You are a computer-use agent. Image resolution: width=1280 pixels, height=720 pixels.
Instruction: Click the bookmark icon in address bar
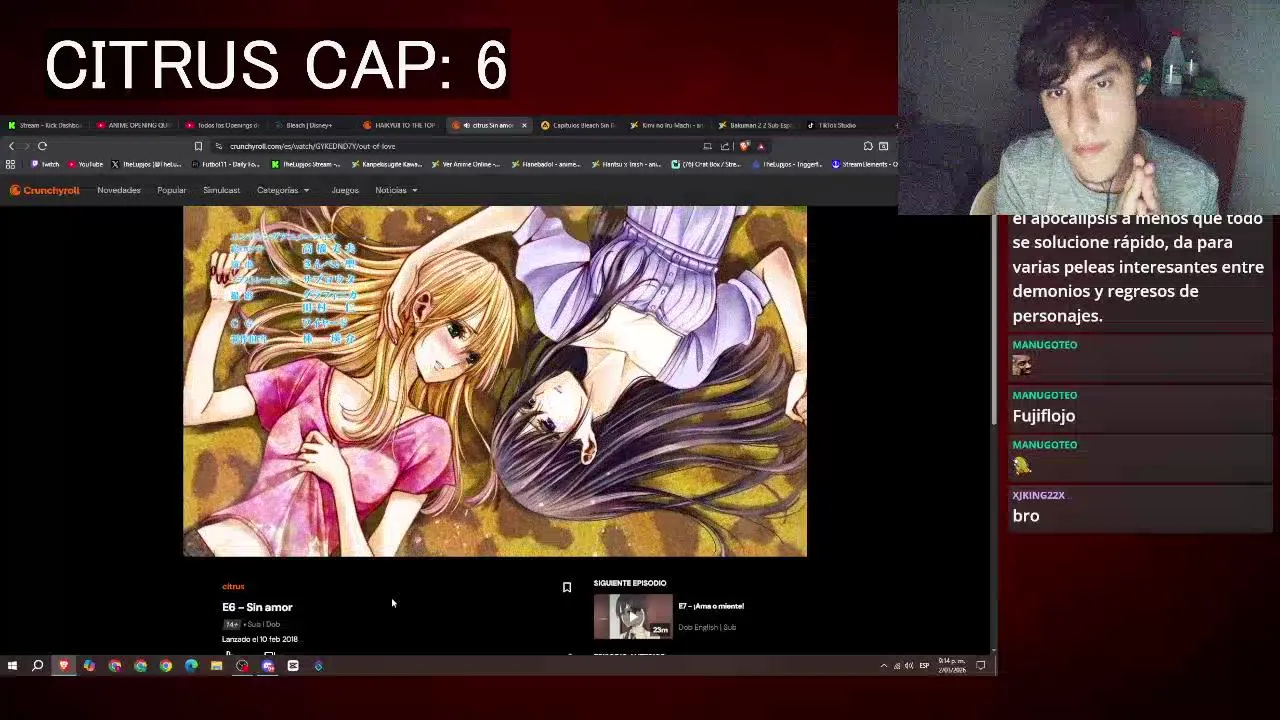tap(198, 146)
